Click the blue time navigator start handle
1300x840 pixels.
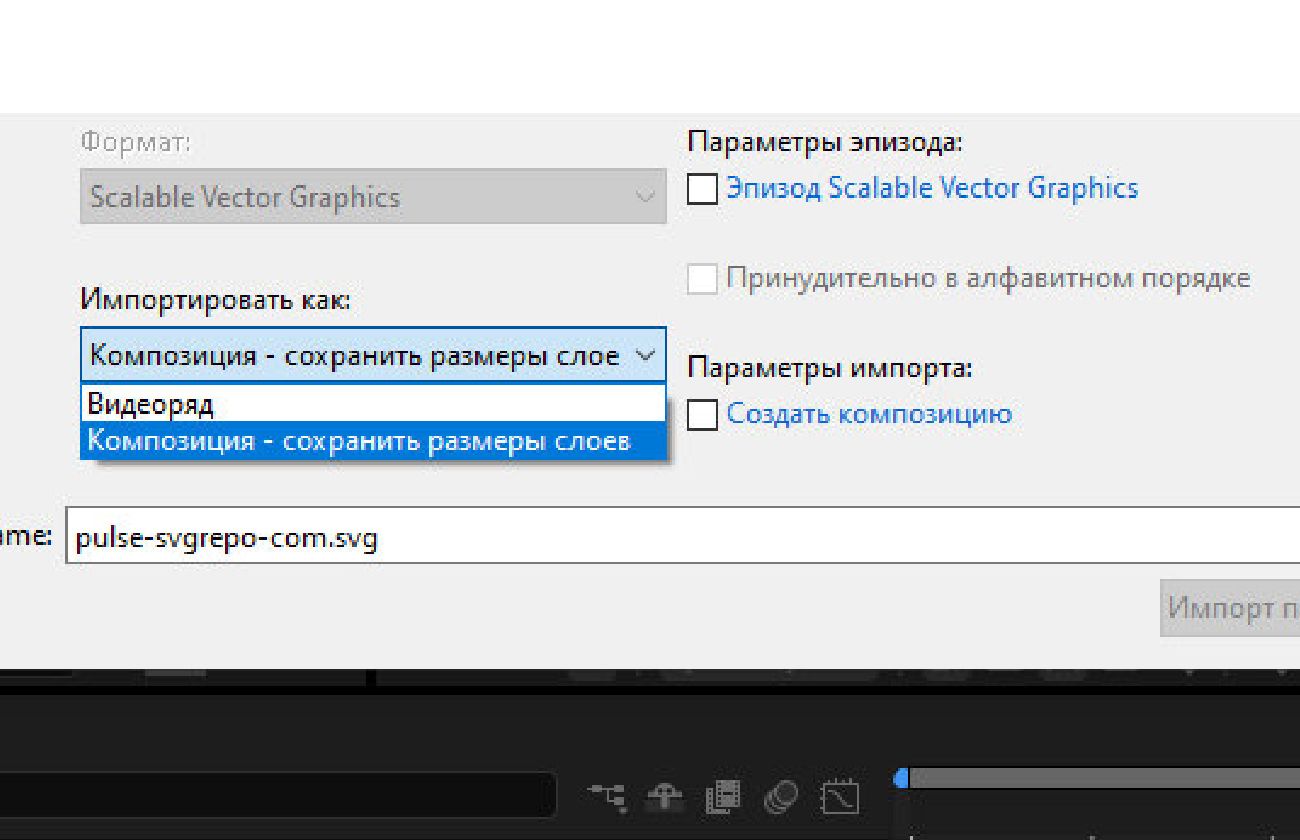coord(901,777)
